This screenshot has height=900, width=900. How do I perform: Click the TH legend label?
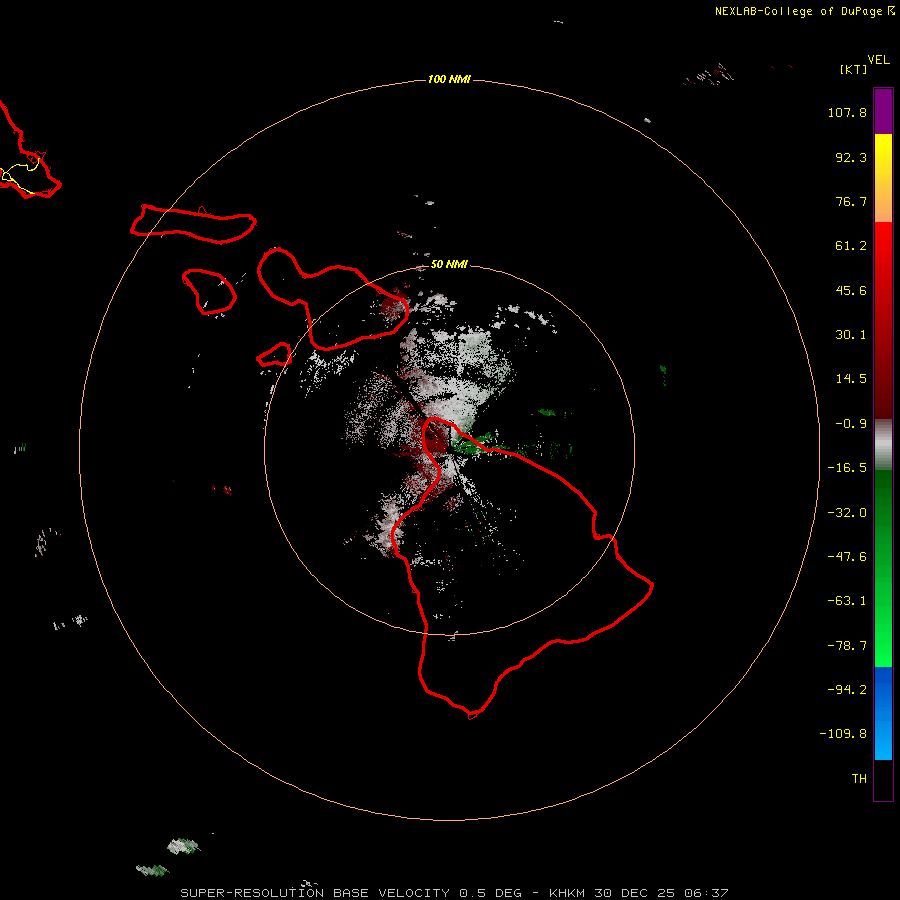(859, 779)
